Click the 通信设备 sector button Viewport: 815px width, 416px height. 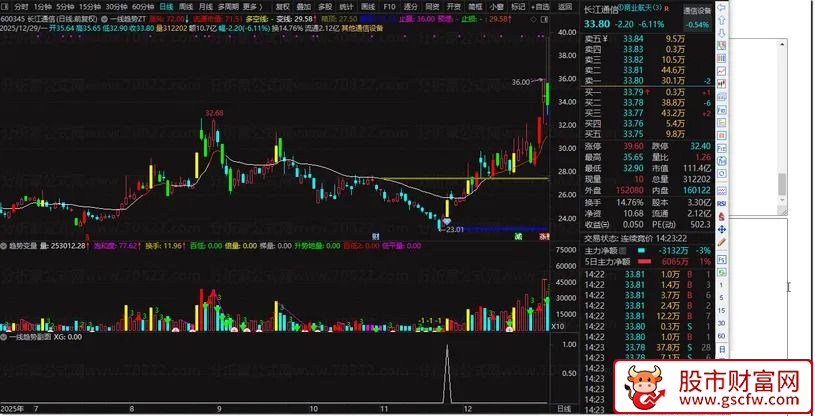coord(697,10)
